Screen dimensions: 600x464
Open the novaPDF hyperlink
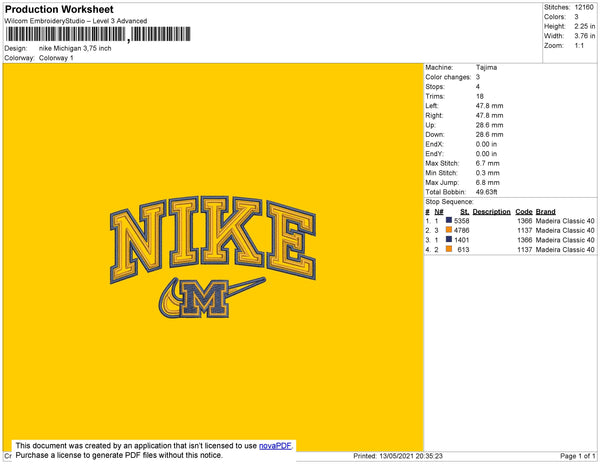pyautogui.click(x=275, y=446)
